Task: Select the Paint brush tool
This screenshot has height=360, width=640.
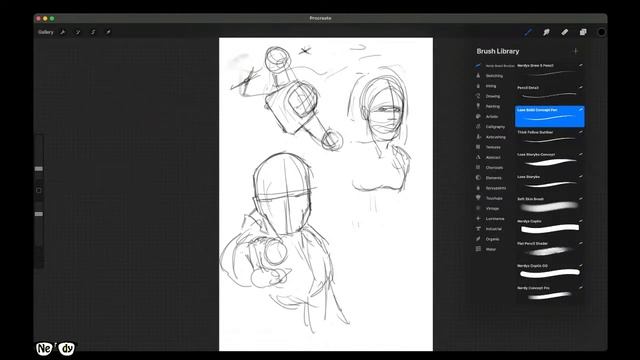Action: [528, 32]
